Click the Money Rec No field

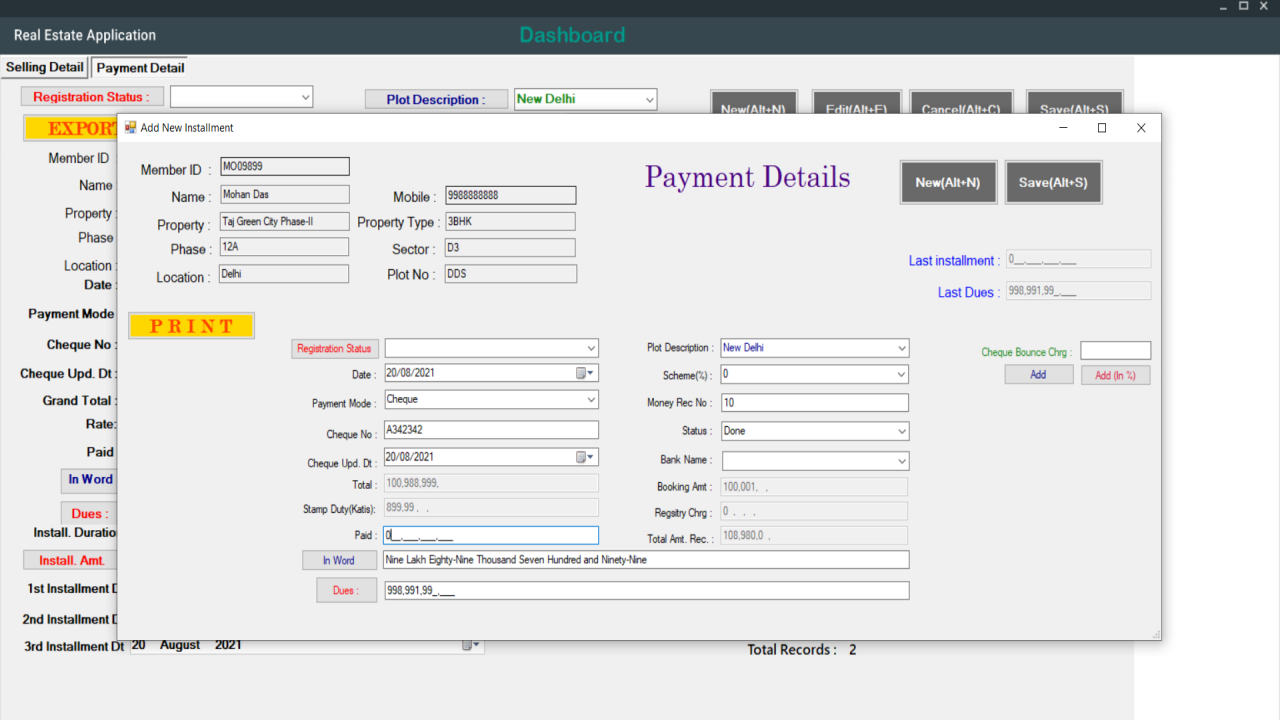(815, 402)
